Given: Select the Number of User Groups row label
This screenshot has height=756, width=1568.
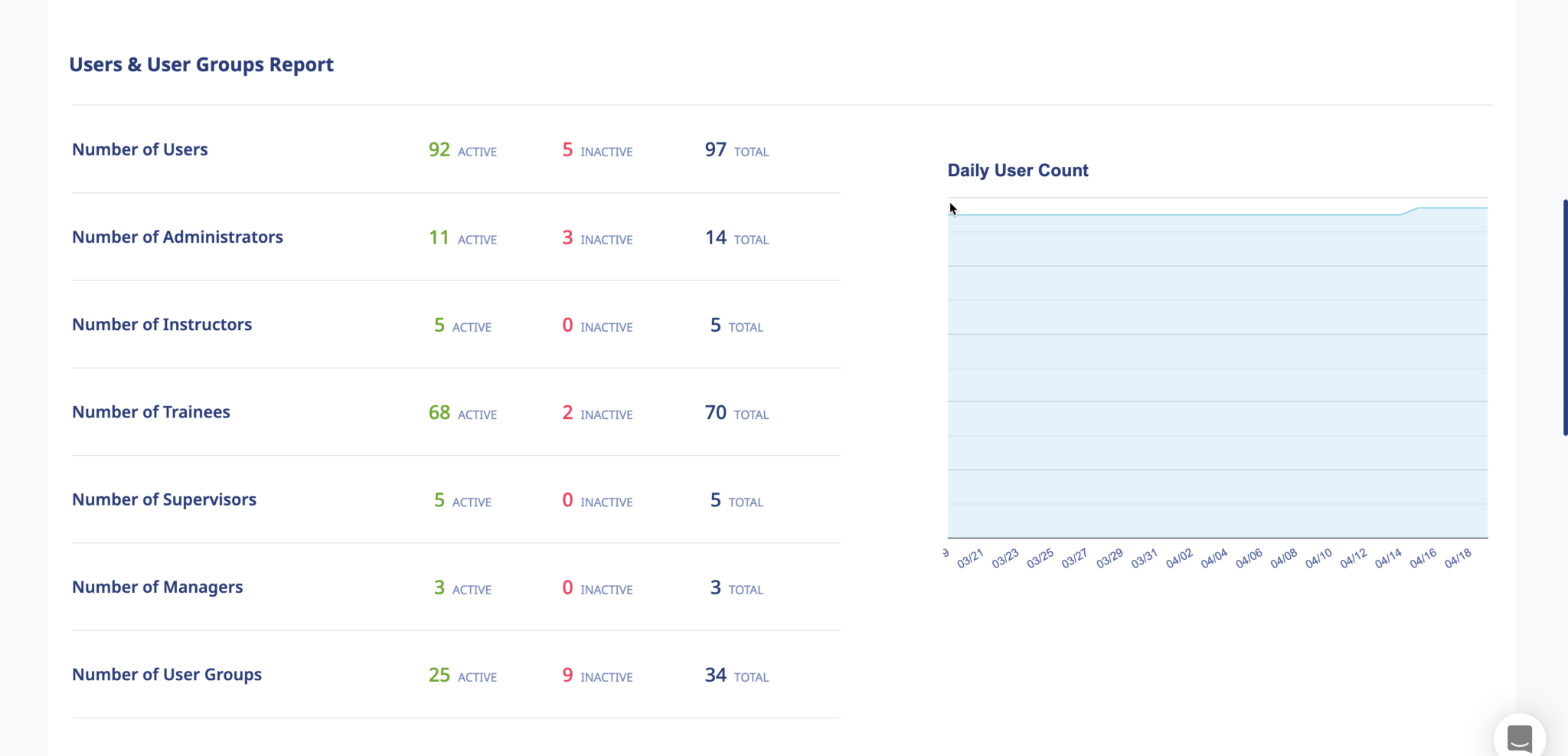Looking at the screenshot, I should 167,674.
